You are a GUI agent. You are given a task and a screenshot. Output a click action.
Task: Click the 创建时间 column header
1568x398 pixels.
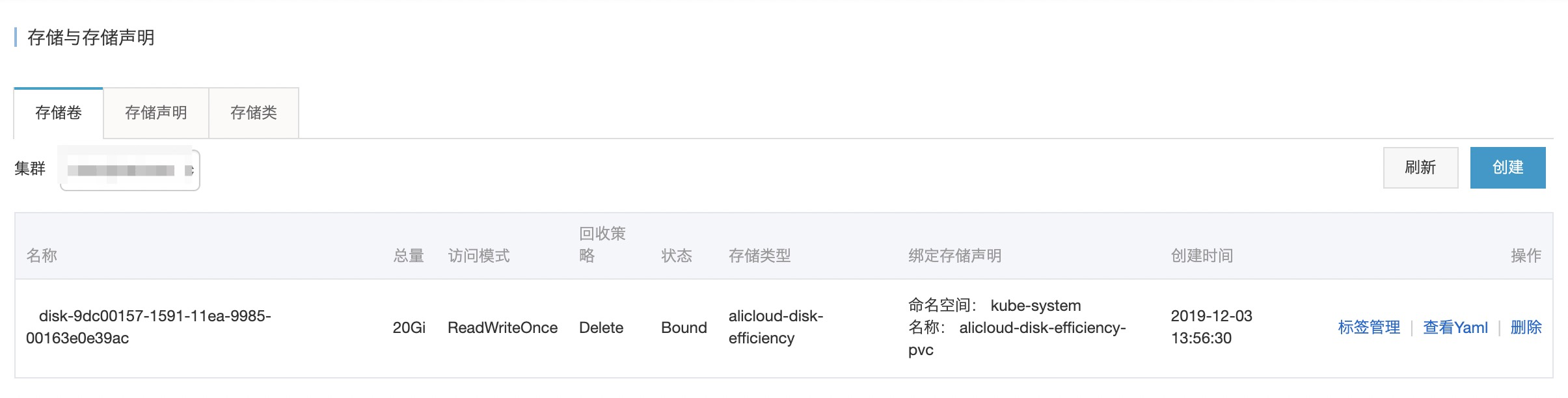(1202, 256)
